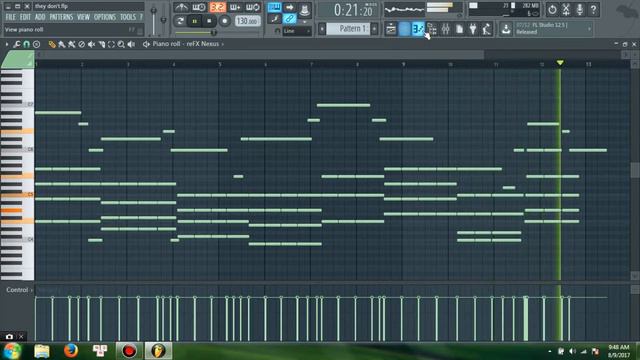The width and height of the screenshot is (640, 360).
Task: Open piano roll menu arrow
Action: click(7, 44)
